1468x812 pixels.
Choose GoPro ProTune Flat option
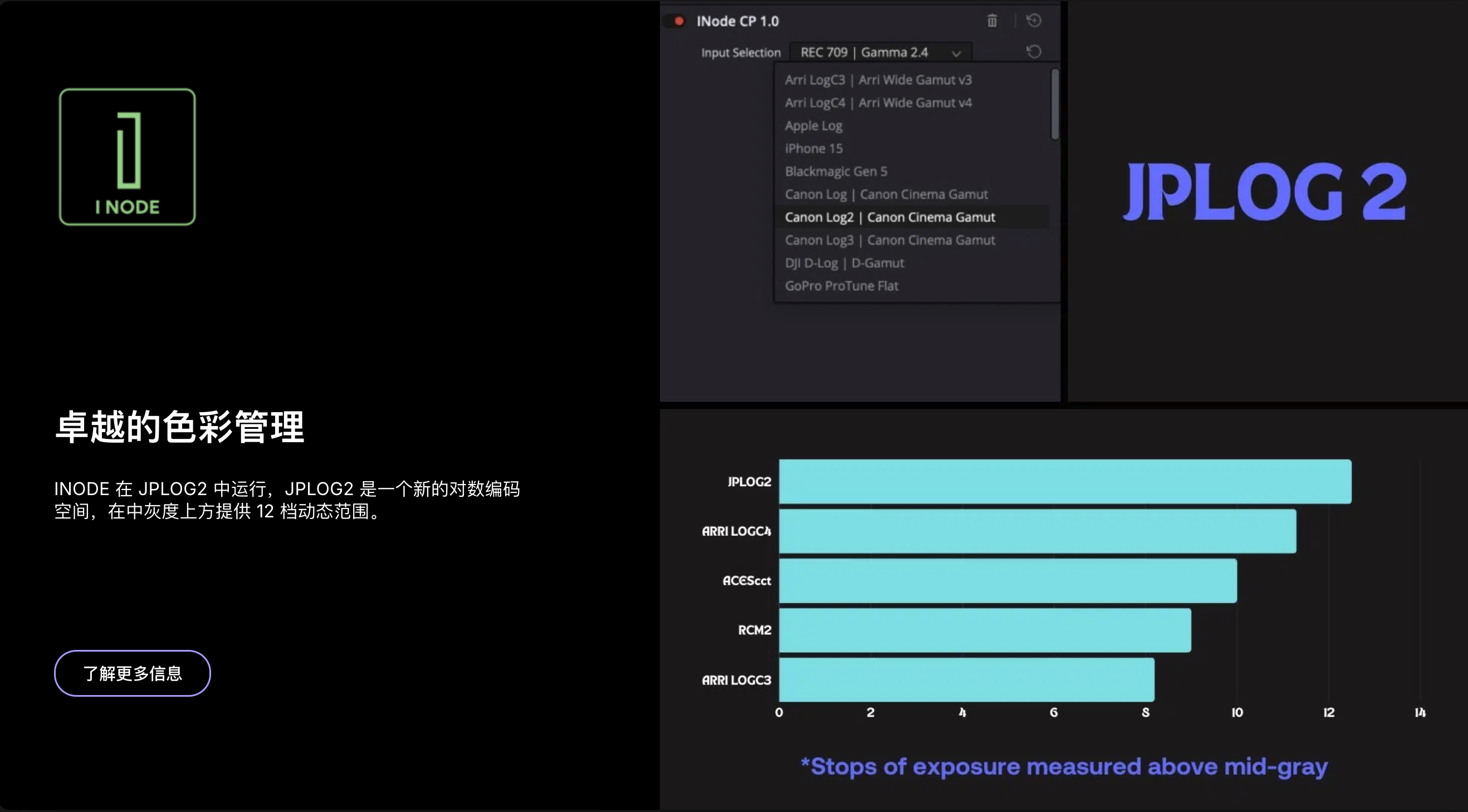click(841, 286)
